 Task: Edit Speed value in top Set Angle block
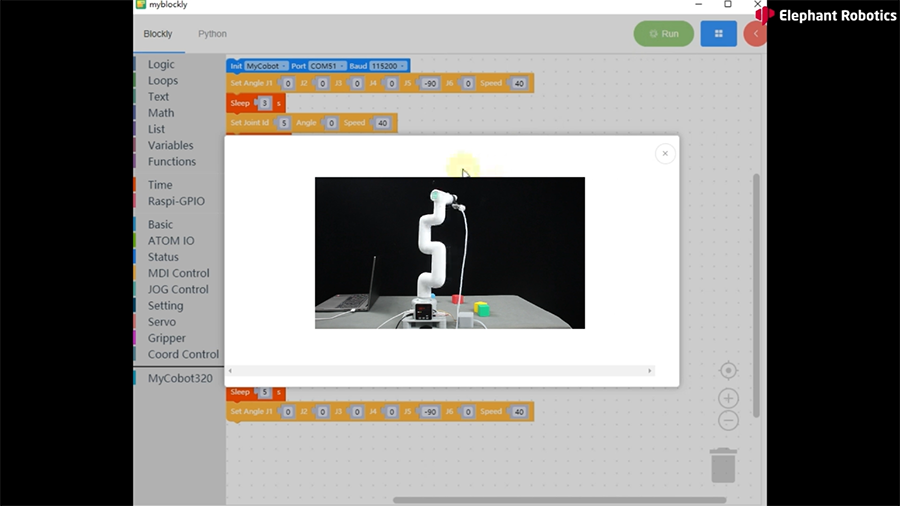pos(519,83)
